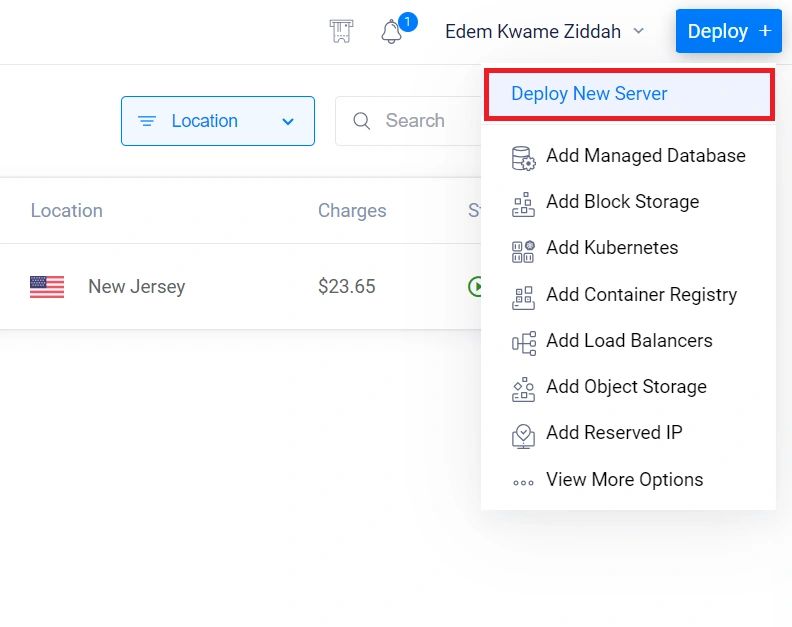The image size is (792, 627).
Task: Click the Deploy + button
Action: click(x=728, y=31)
